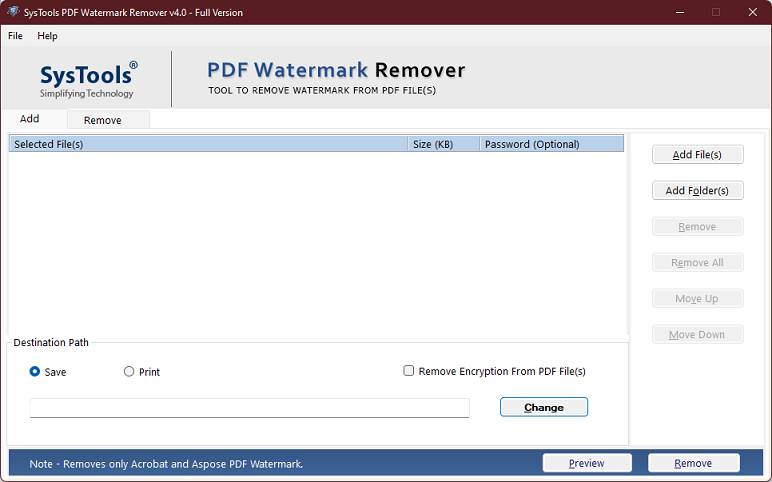This screenshot has height=482, width=772.
Task: Click the destination path input field
Action: (249, 408)
